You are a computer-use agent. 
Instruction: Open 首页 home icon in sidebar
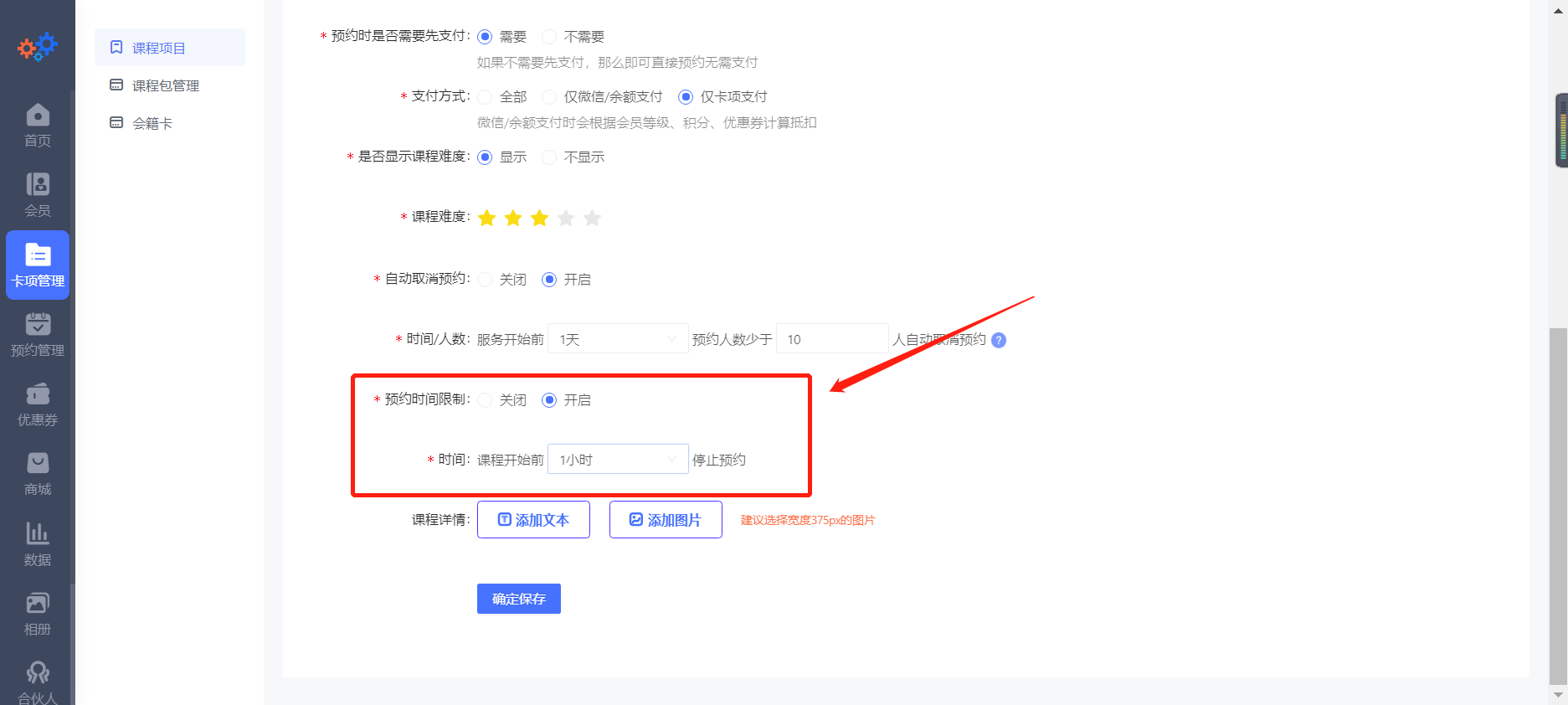tap(38, 125)
